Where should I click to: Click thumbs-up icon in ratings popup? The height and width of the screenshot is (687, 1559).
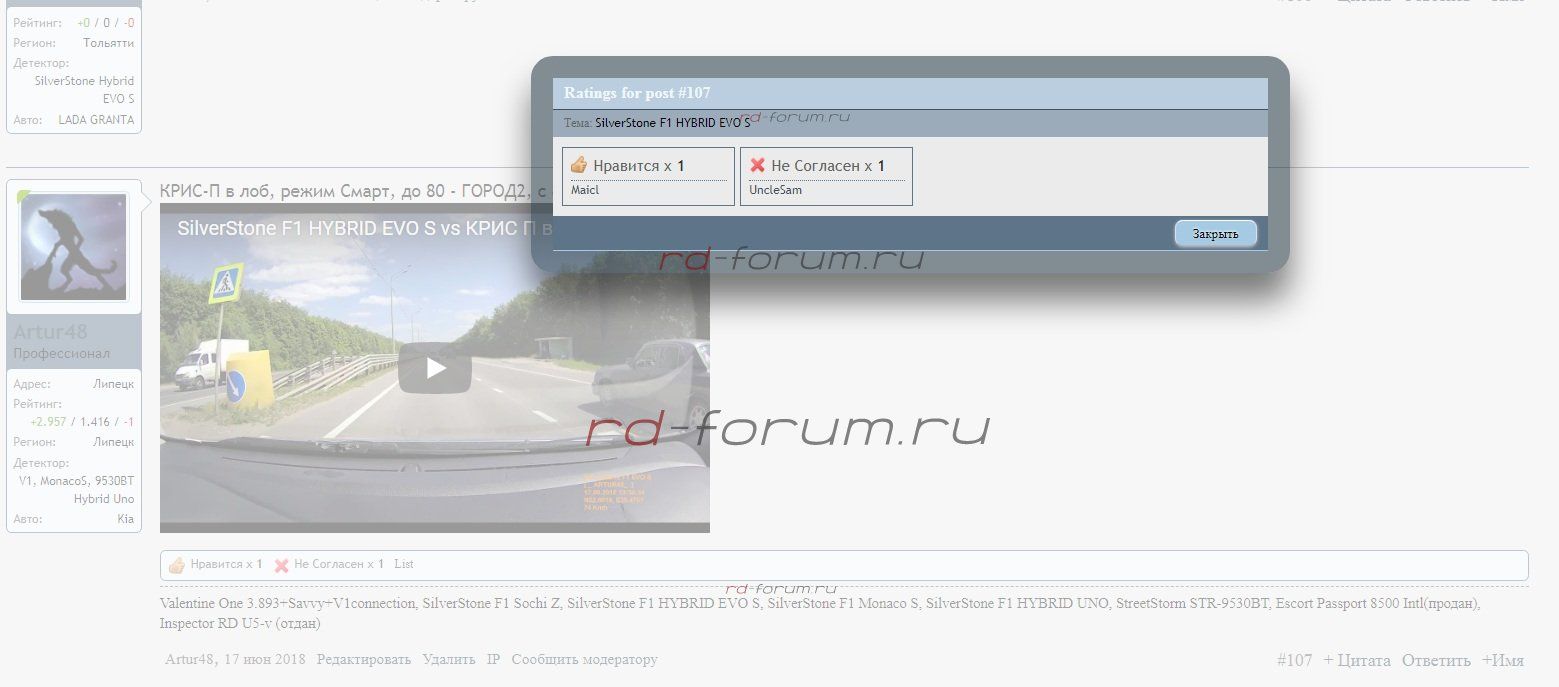578,165
